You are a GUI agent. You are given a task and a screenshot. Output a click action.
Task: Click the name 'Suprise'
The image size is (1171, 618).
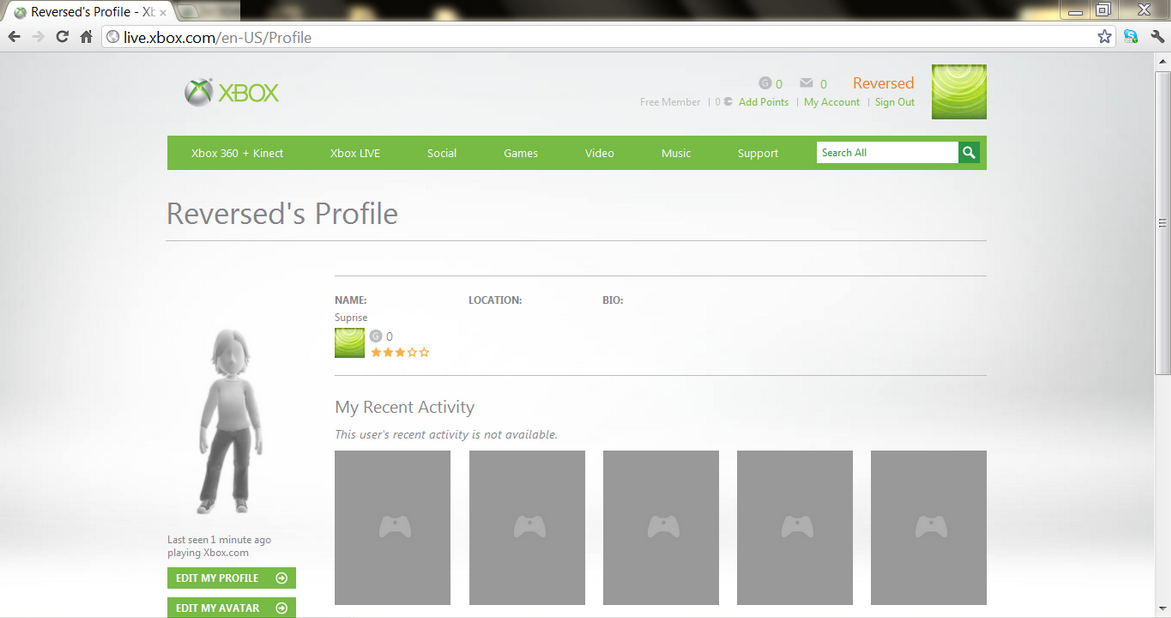point(351,317)
